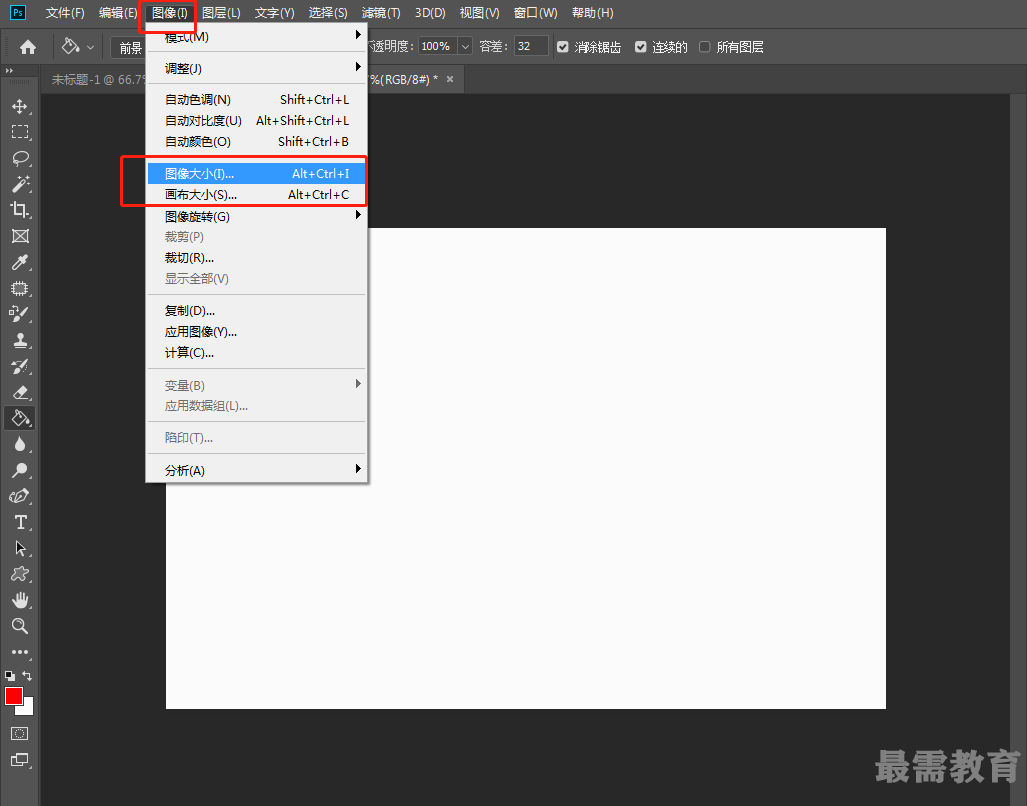Viewport: 1027px width, 806px height.
Task: Choose 画布大小(S) menu item
Action: click(x=255, y=194)
